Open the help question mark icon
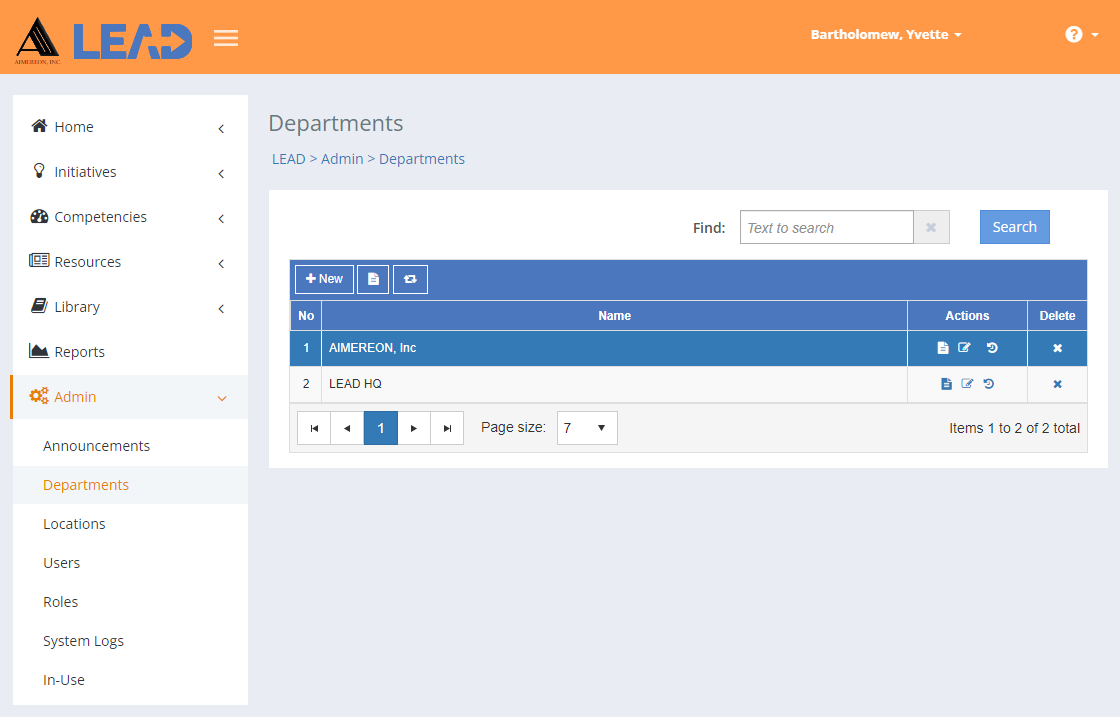Viewport: 1120px width, 717px height. 1074,34
